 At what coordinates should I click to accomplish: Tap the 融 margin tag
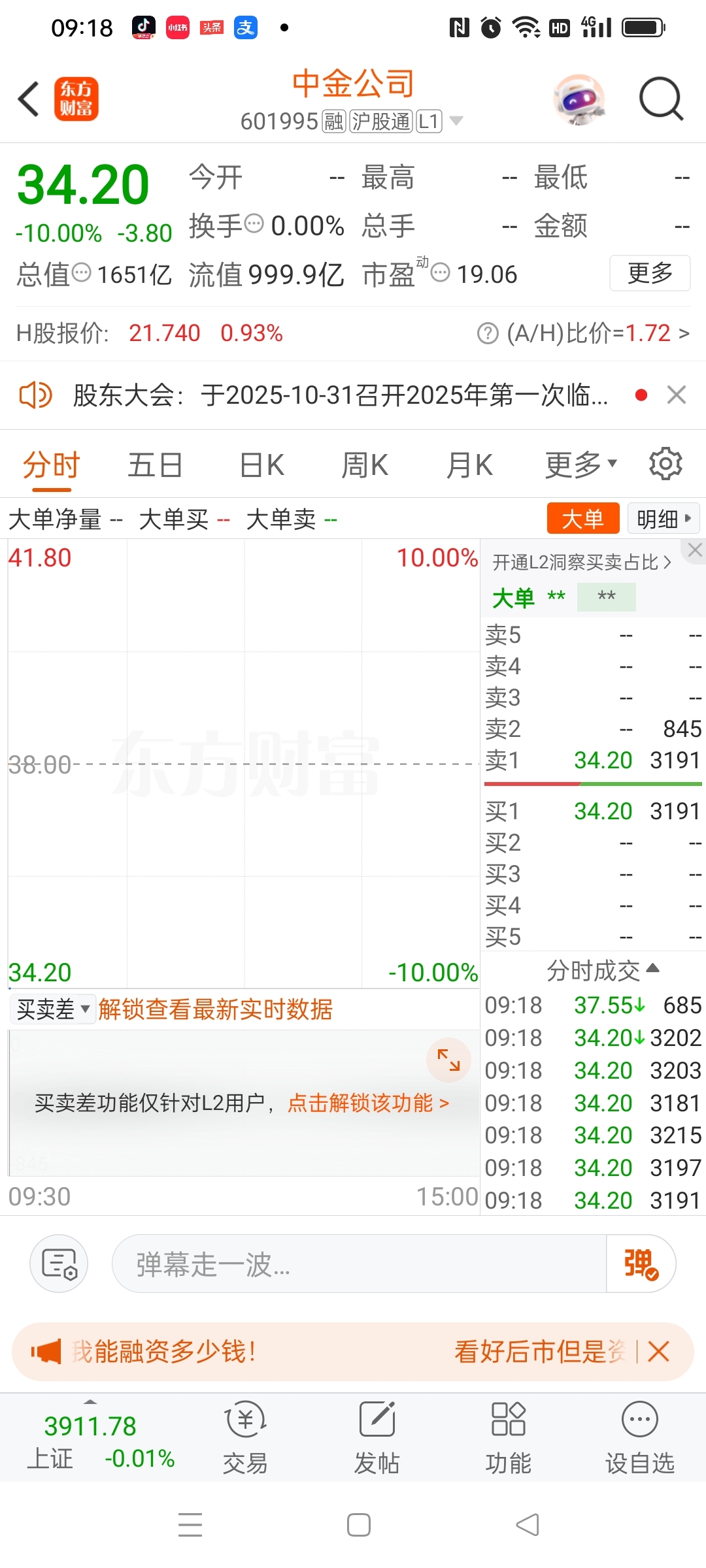[x=334, y=122]
